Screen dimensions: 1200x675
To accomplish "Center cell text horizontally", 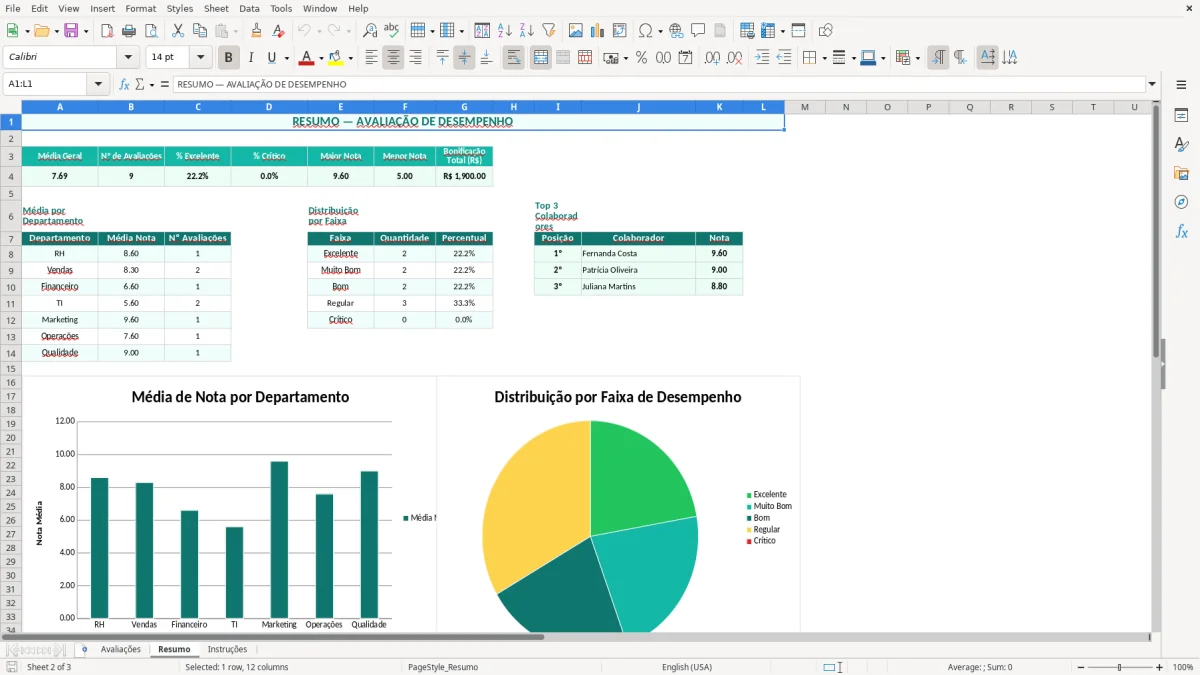I will 393,58.
